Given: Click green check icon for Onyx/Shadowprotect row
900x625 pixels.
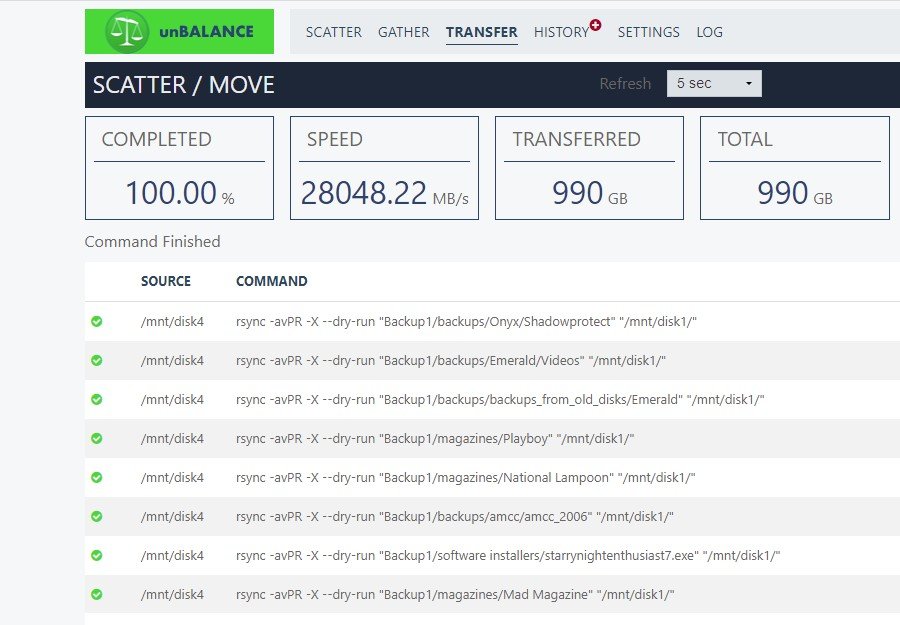Looking at the screenshot, I should [x=97, y=321].
